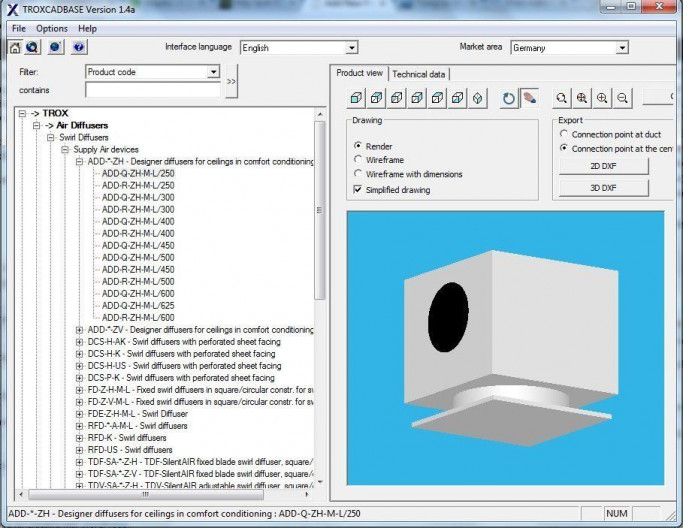Image resolution: width=683 pixels, height=528 pixels.
Task: Open the Help menu
Action: pyautogui.click(x=88, y=29)
